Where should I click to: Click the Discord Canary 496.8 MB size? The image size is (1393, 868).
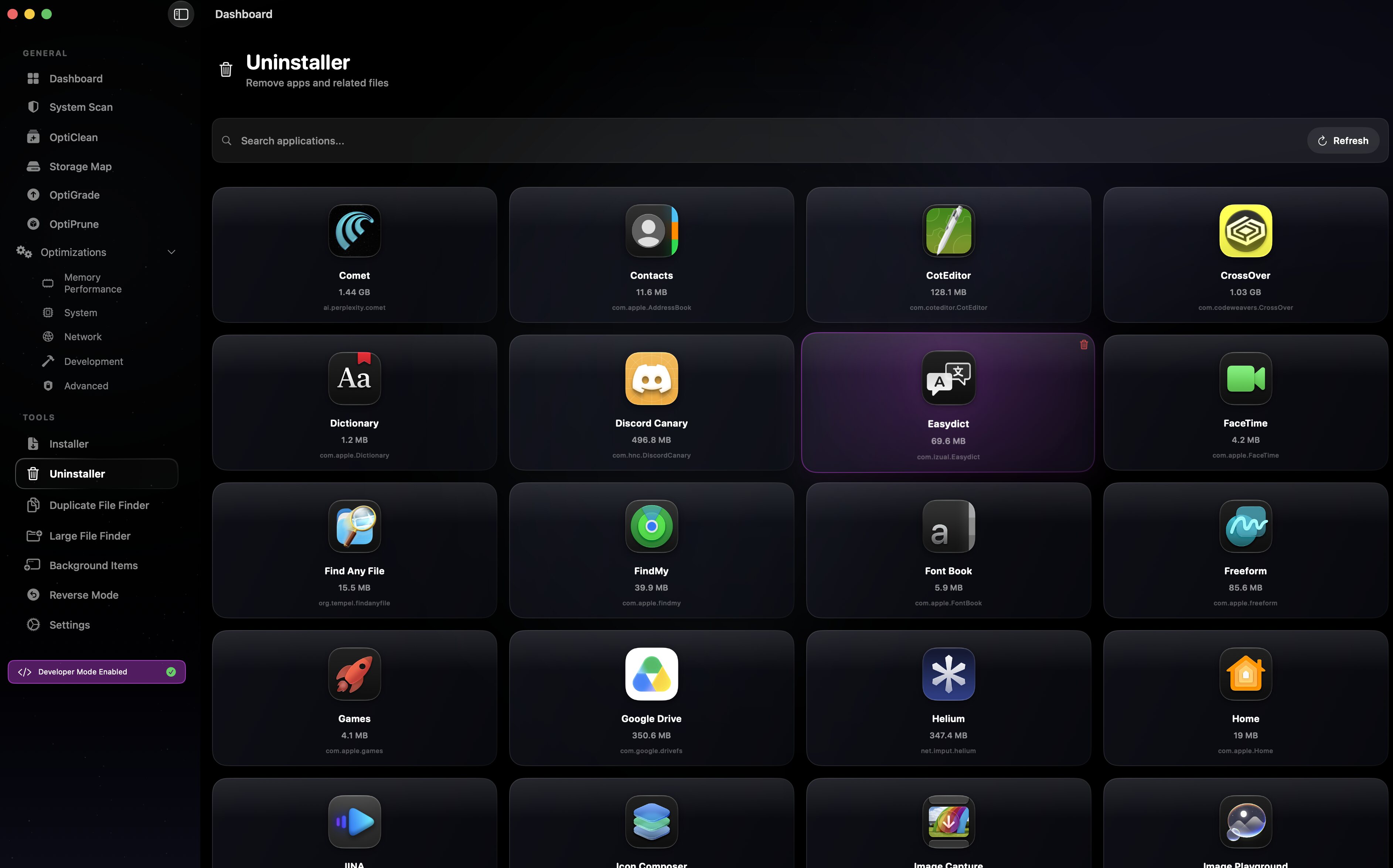651,440
